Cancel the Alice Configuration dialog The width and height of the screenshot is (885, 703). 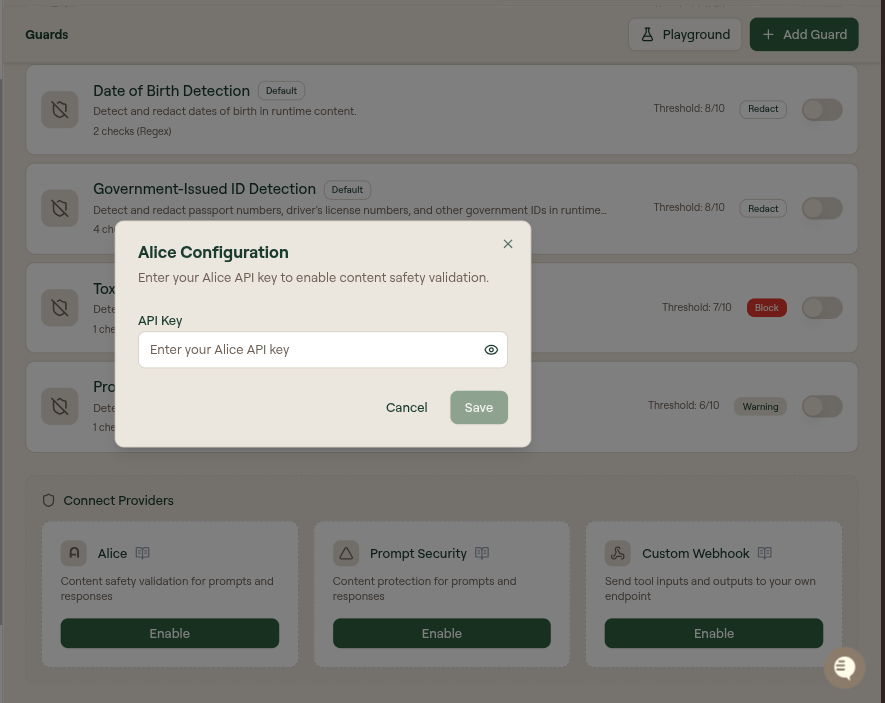click(406, 407)
